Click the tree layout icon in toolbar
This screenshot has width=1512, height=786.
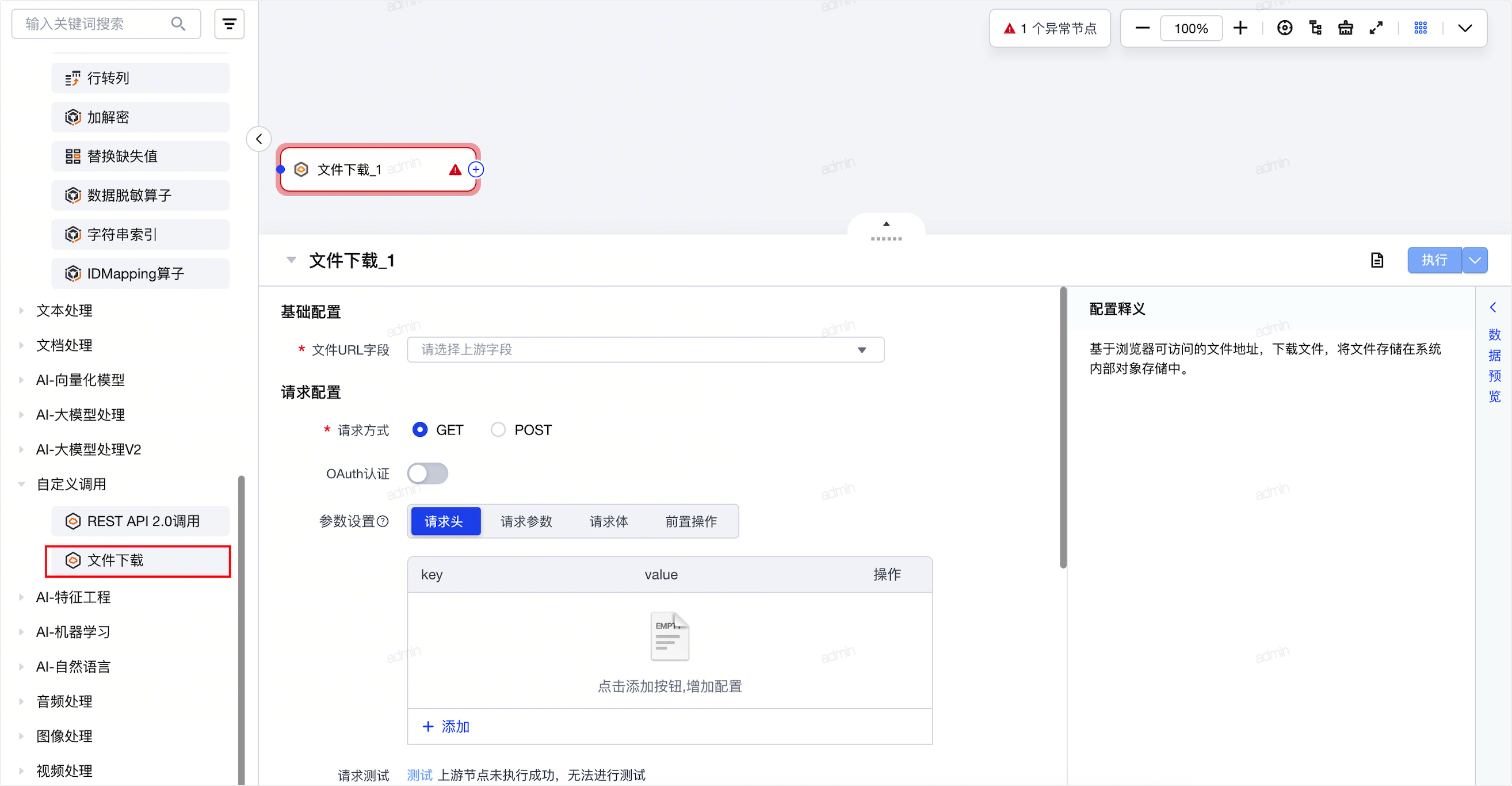[1315, 28]
